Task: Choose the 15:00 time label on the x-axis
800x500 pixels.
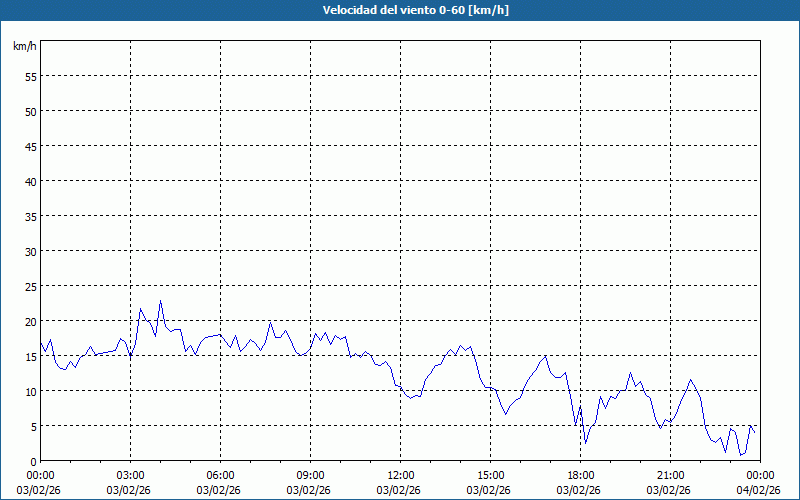Action: click(490, 474)
